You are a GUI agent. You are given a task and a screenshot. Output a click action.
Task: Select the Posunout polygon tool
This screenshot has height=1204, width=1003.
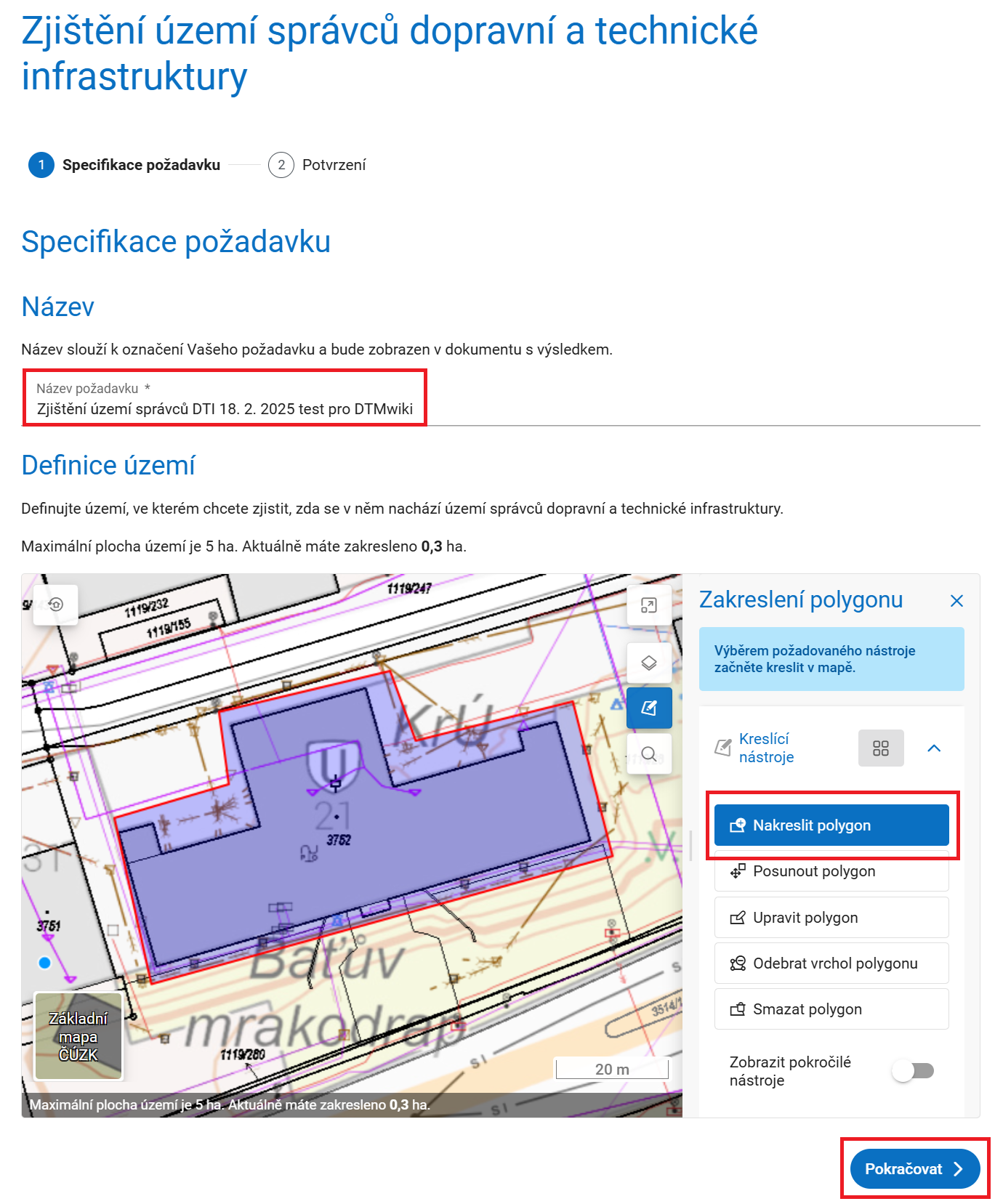[x=831, y=871]
